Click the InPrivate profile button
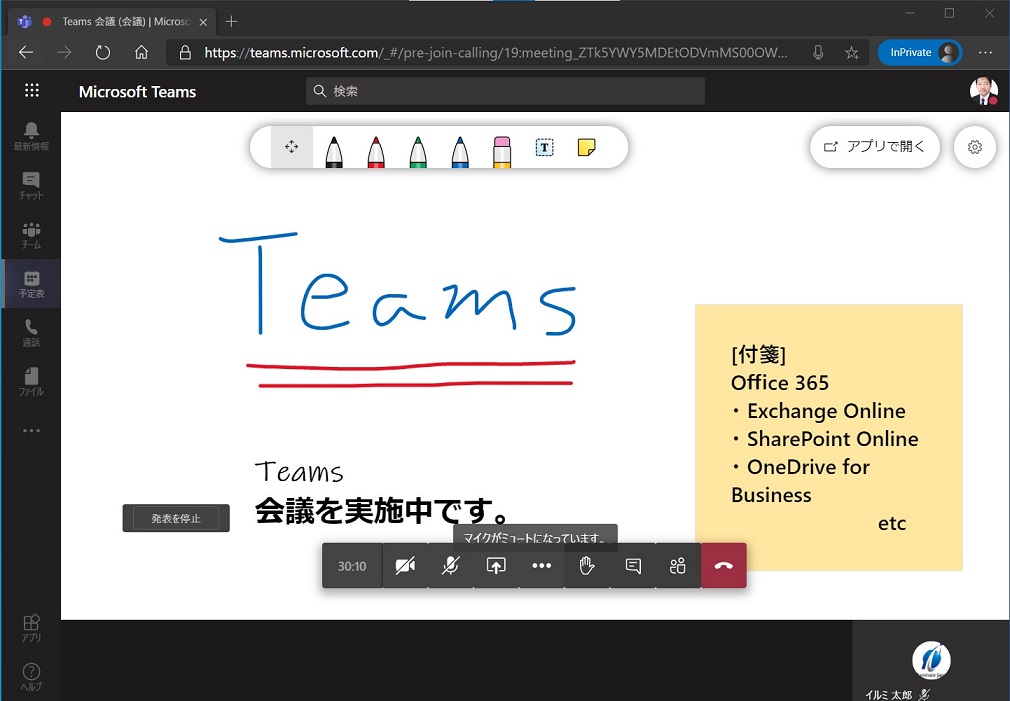The width and height of the screenshot is (1010, 701). (920, 52)
